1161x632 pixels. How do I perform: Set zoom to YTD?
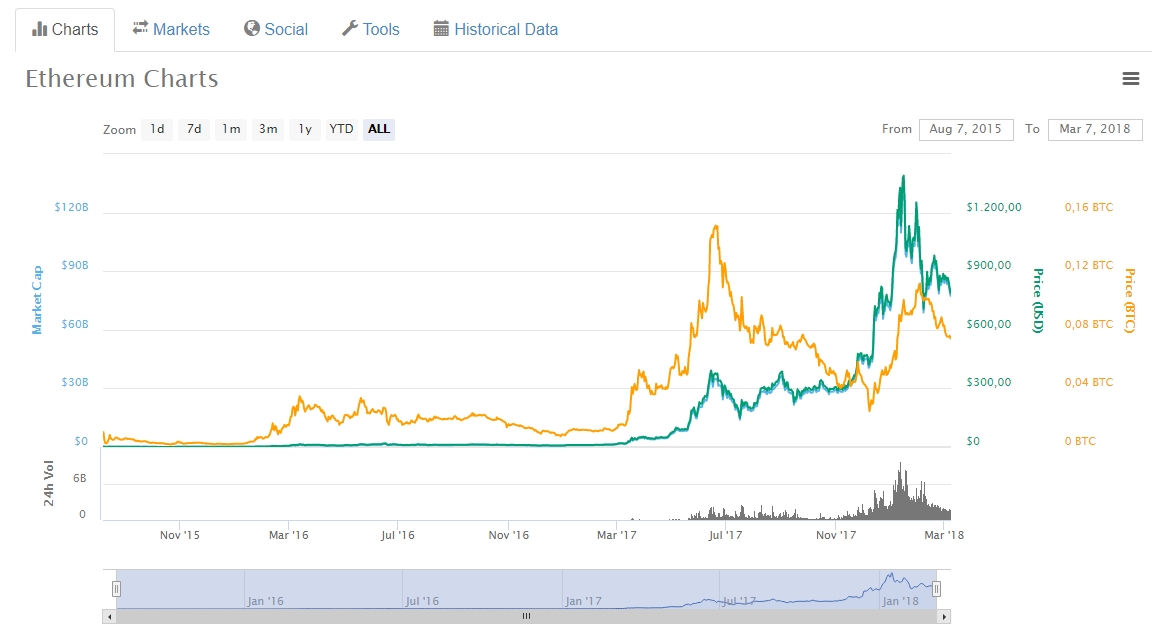click(341, 130)
